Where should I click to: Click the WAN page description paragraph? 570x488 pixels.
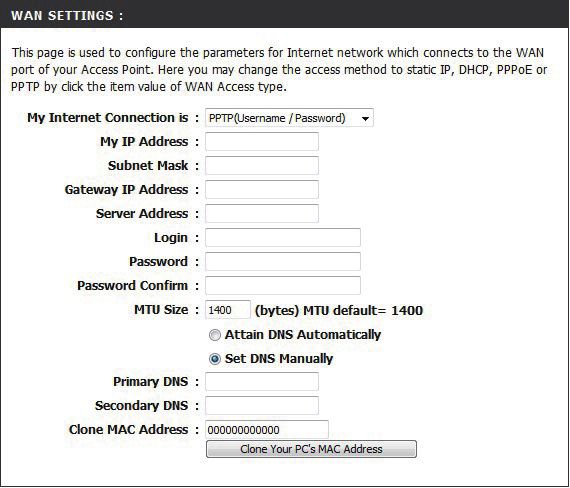[279, 69]
